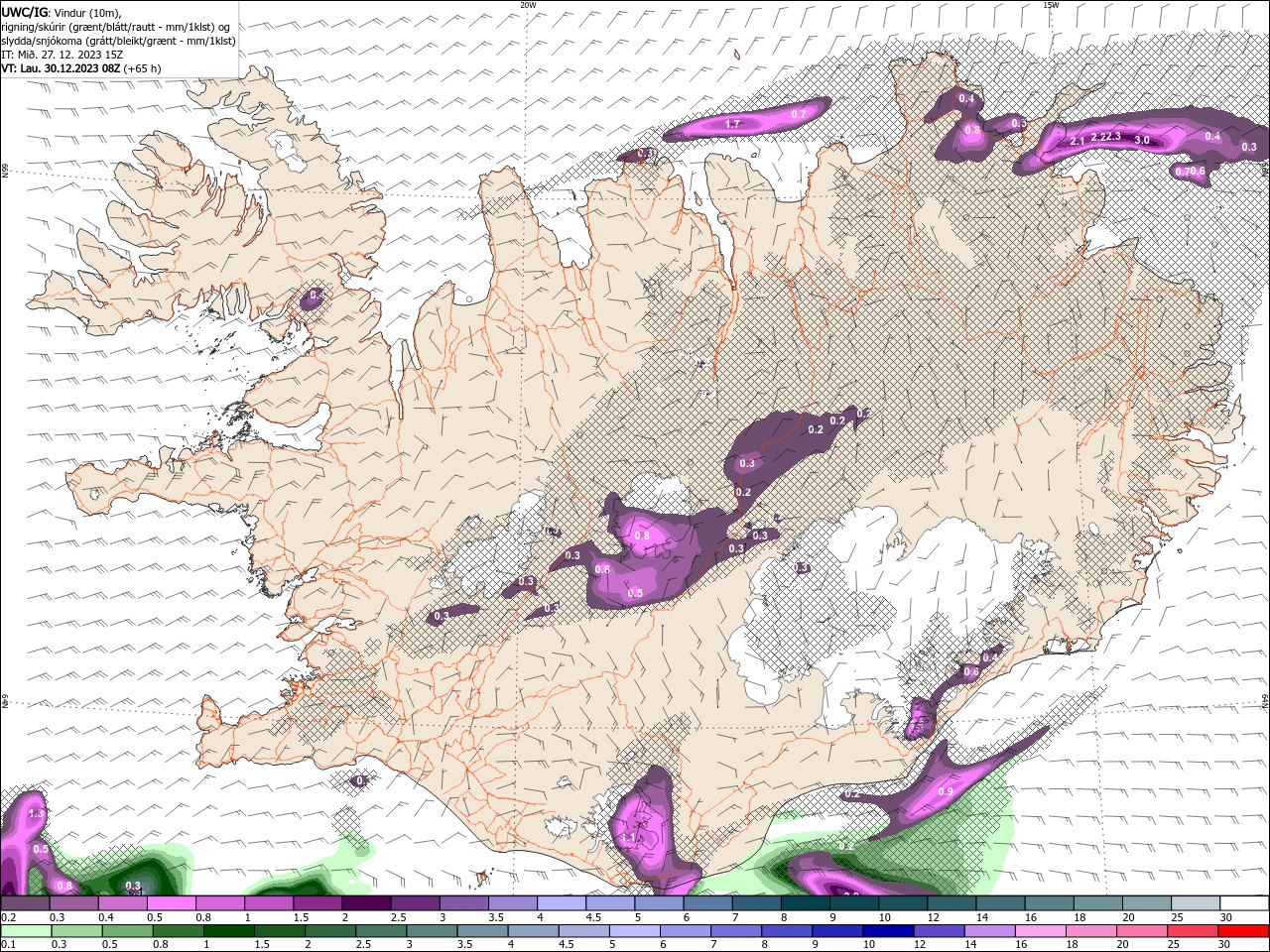Select the "slydda/snjókoma (grátt/bleikt/grænt - mm/1klst)" line

point(118,41)
